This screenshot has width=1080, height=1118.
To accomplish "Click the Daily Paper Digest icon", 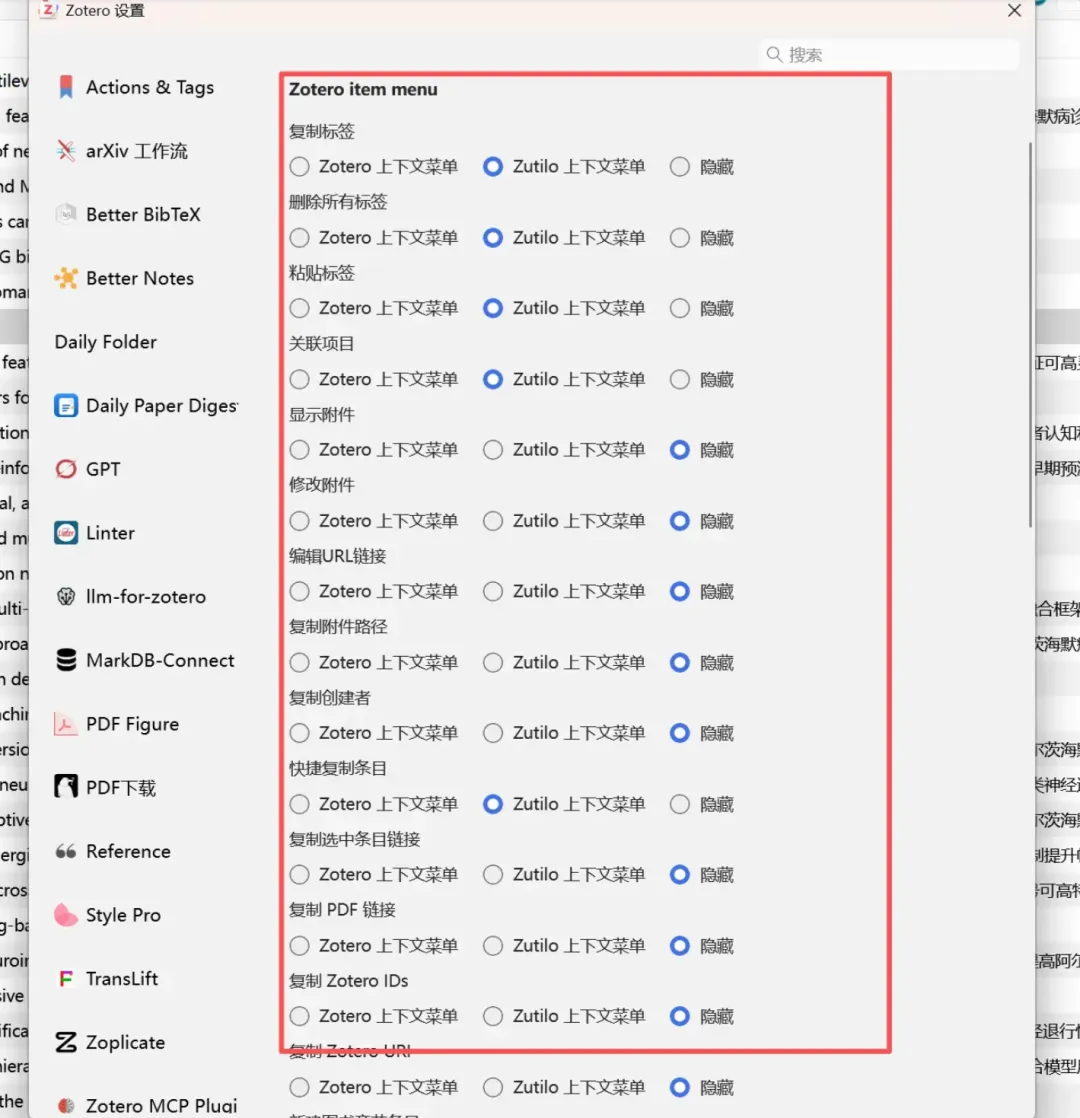I will [66, 406].
